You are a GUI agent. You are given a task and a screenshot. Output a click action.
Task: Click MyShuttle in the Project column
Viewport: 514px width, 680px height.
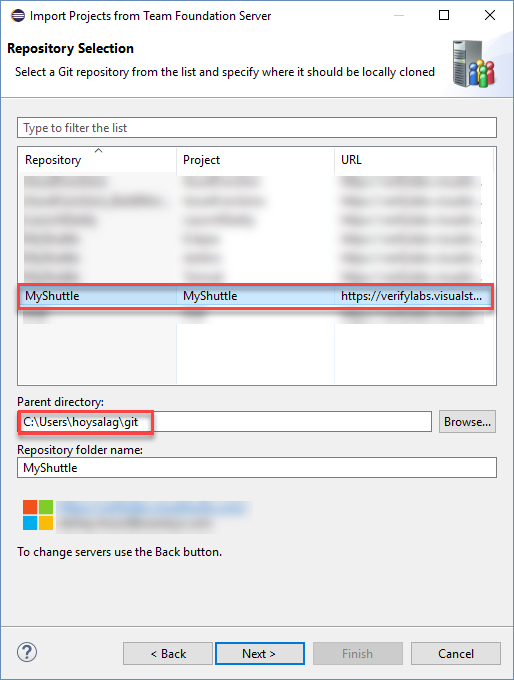[210, 296]
